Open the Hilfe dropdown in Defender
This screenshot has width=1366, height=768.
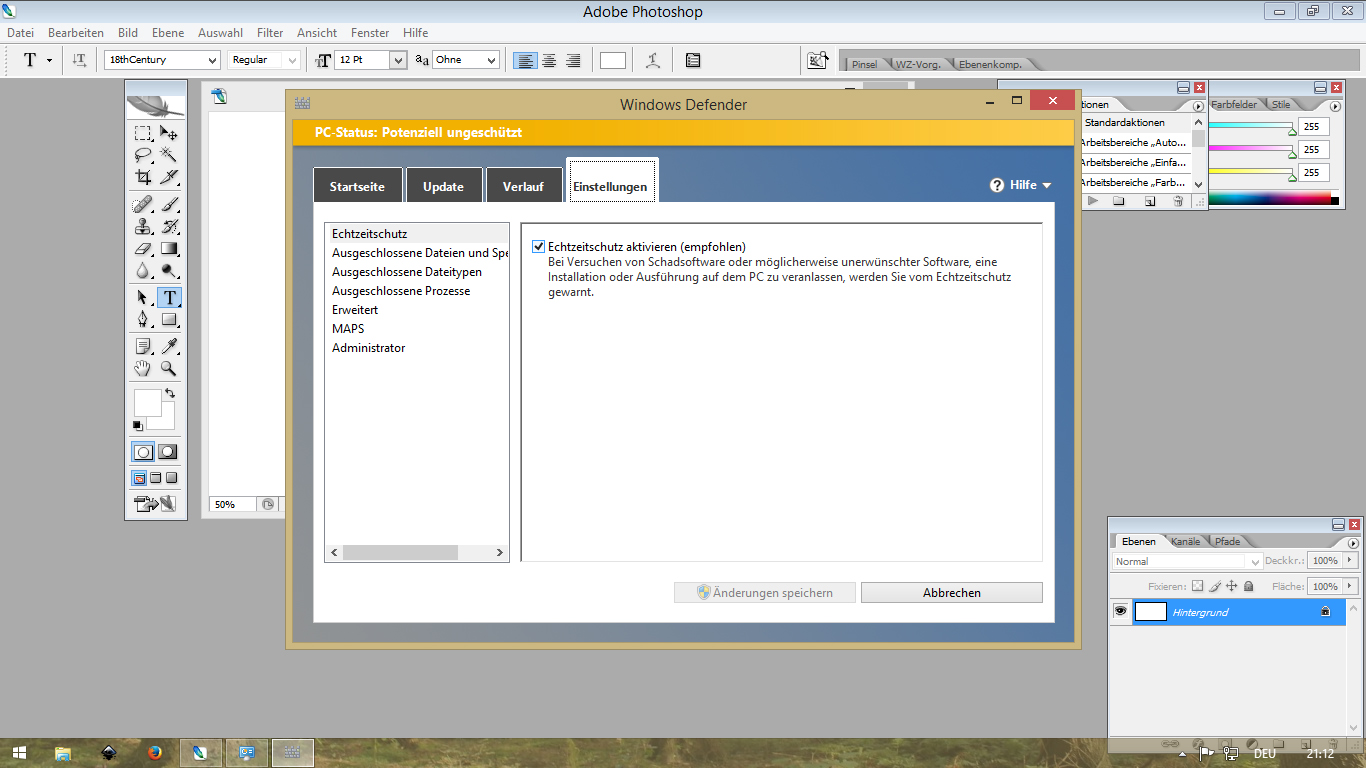click(x=1021, y=185)
